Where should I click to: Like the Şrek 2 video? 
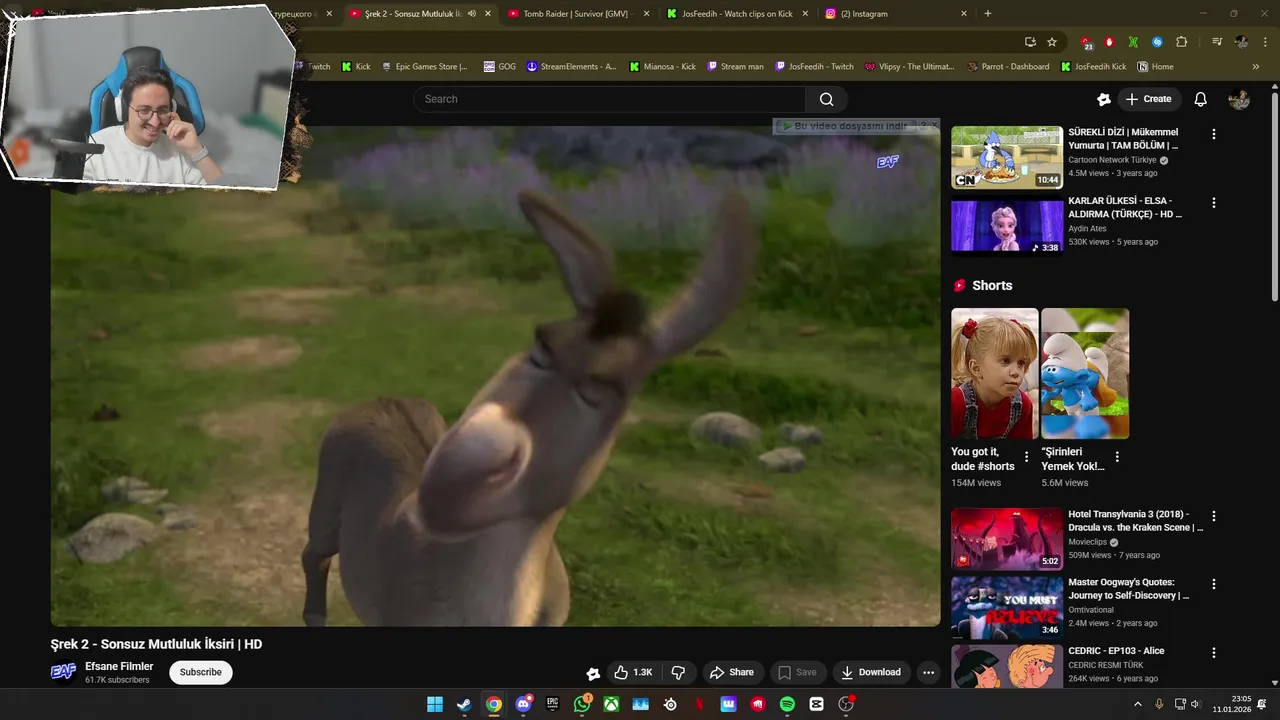(x=633, y=672)
